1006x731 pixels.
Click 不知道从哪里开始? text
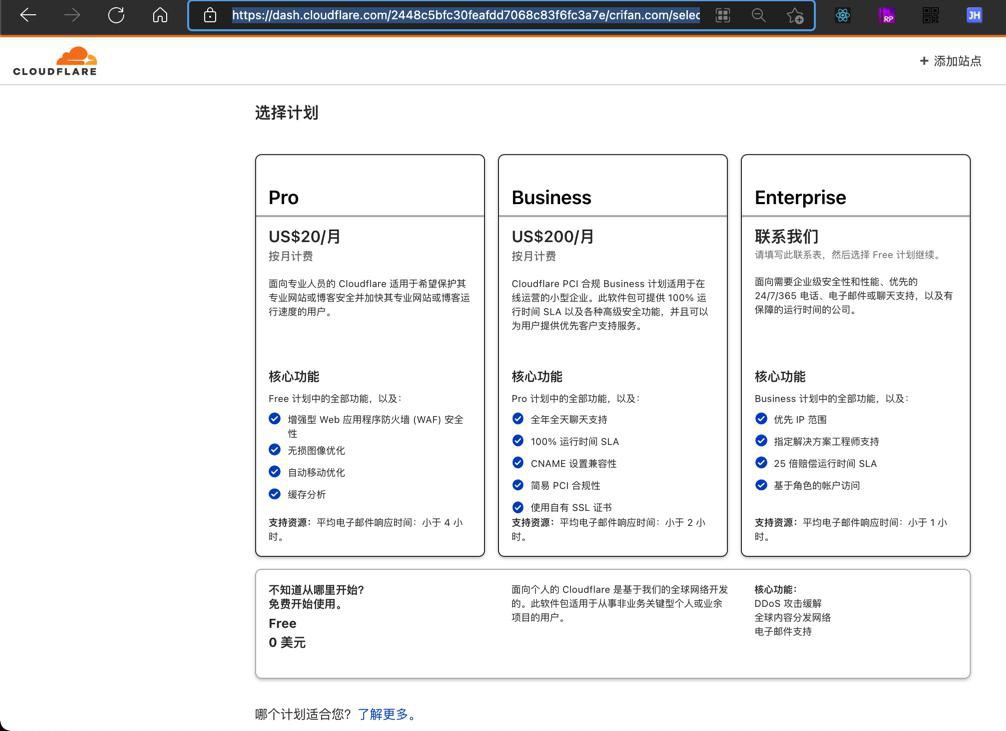pos(316,590)
